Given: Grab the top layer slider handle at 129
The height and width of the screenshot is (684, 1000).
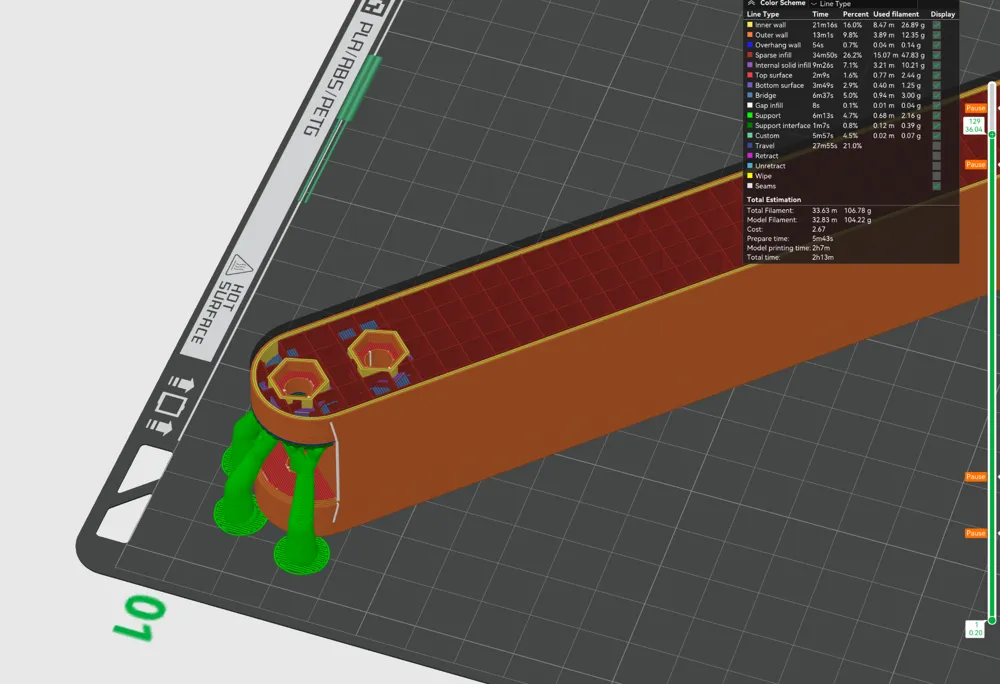Looking at the screenshot, I should pyautogui.click(x=992, y=135).
